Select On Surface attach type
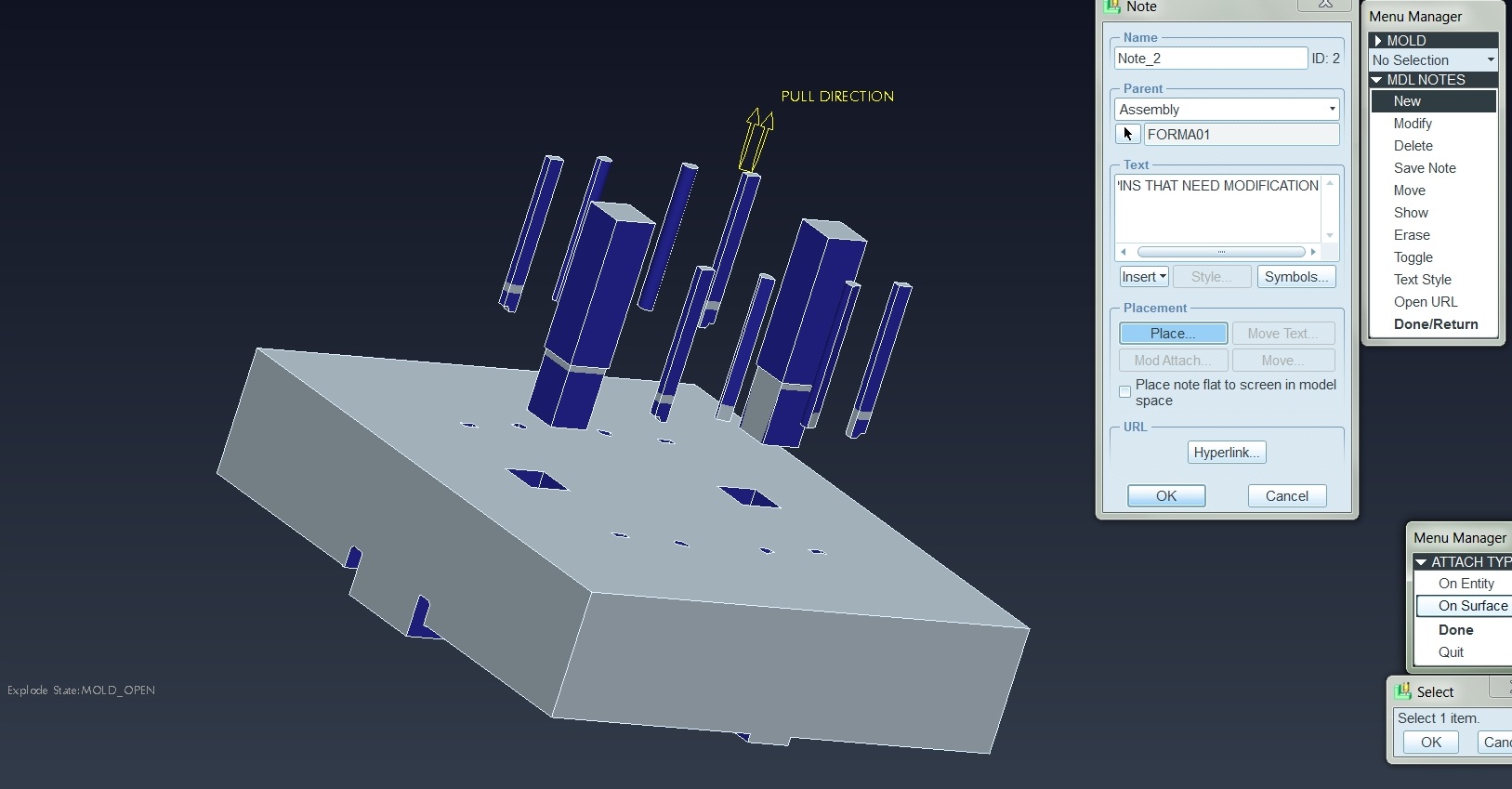Screen dimensions: 1512x789 1465,606
